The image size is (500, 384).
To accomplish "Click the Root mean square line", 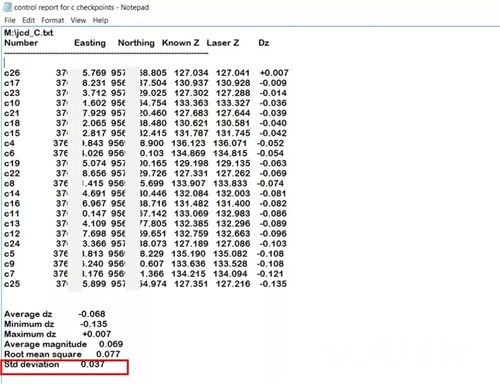I will (x=62, y=354).
